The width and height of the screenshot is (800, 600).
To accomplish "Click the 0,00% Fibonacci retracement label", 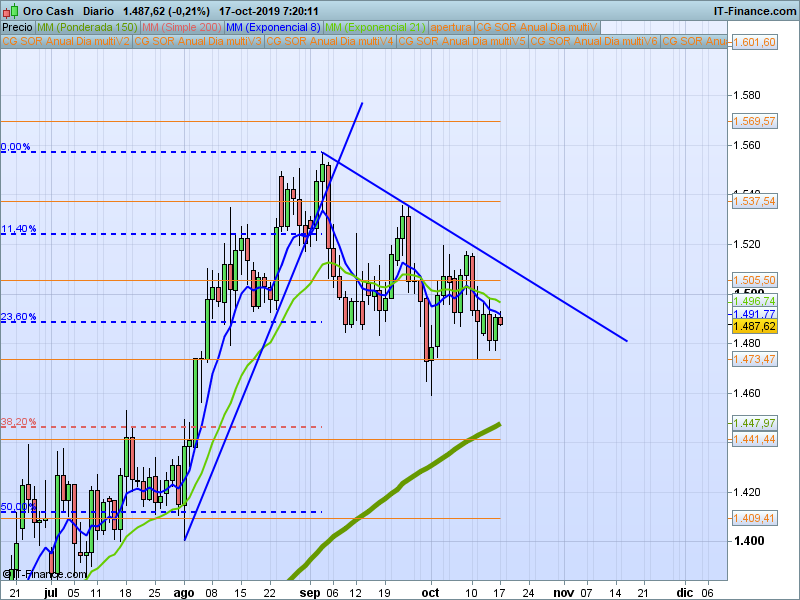I will click(x=17, y=147).
